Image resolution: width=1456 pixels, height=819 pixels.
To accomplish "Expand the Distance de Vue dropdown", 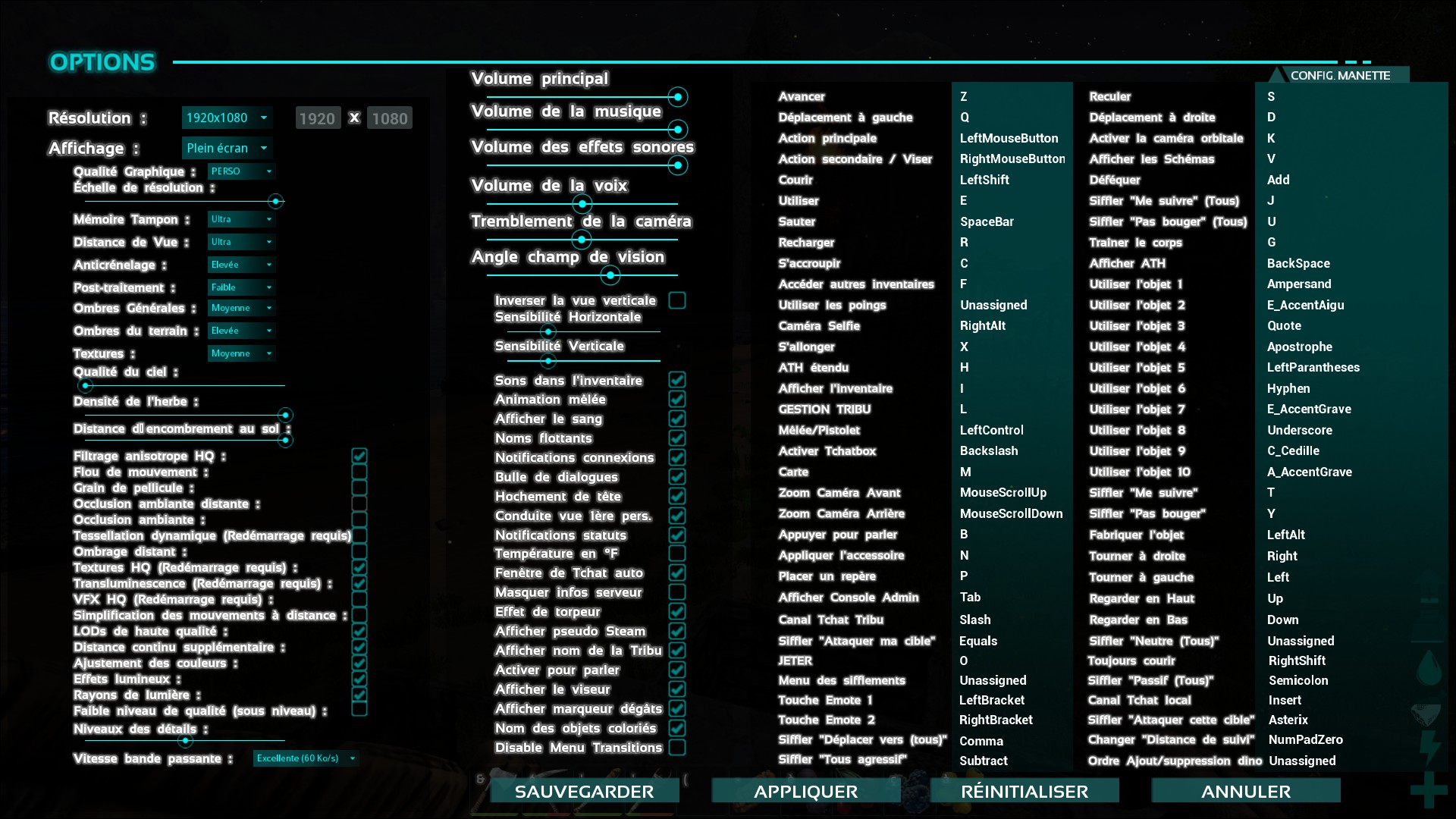I will [x=241, y=242].
